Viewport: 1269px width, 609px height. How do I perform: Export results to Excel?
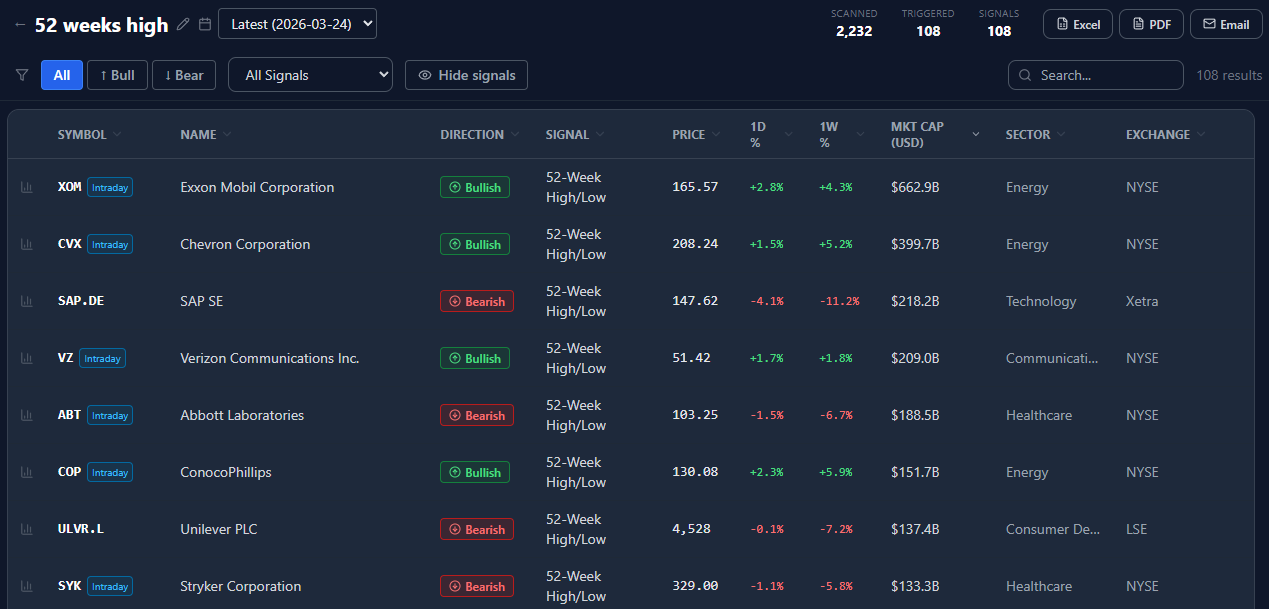tap(1077, 23)
